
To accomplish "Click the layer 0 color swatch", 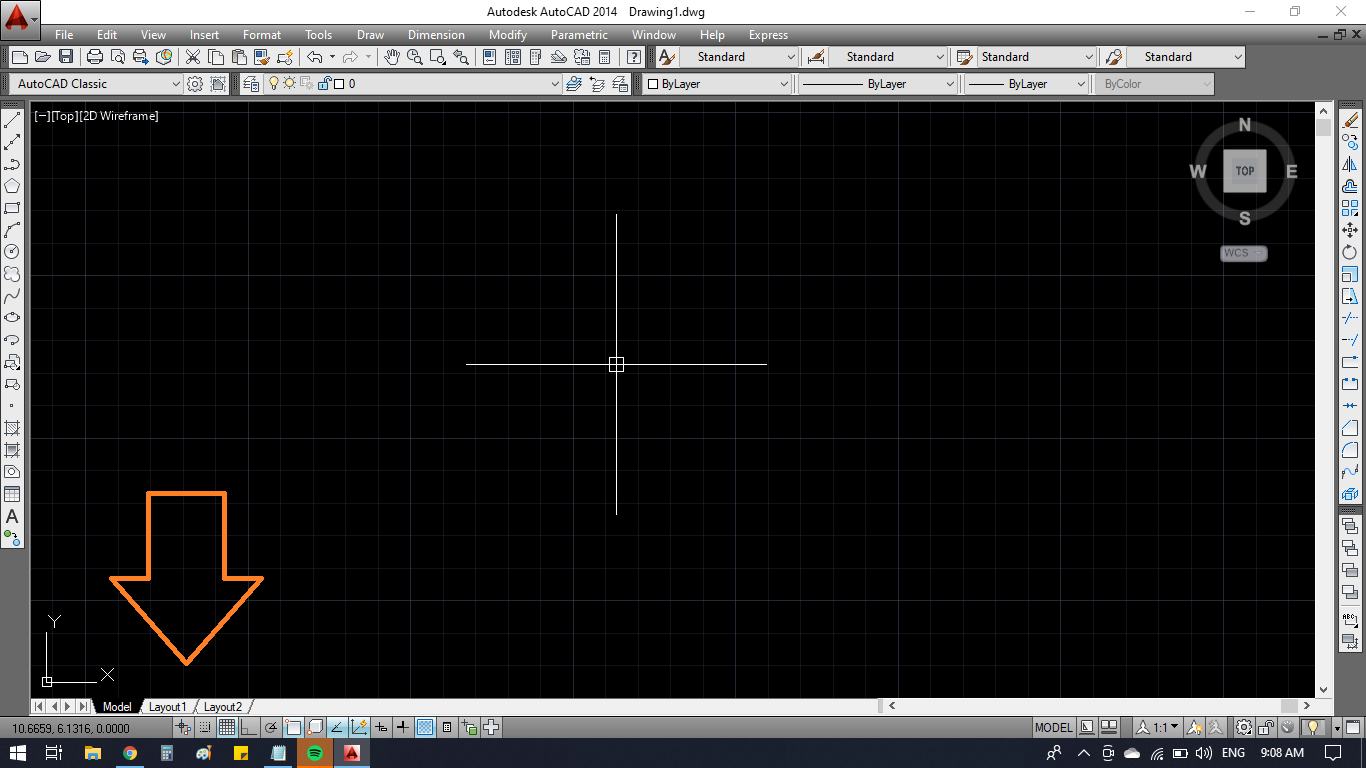I will pos(339,84).
